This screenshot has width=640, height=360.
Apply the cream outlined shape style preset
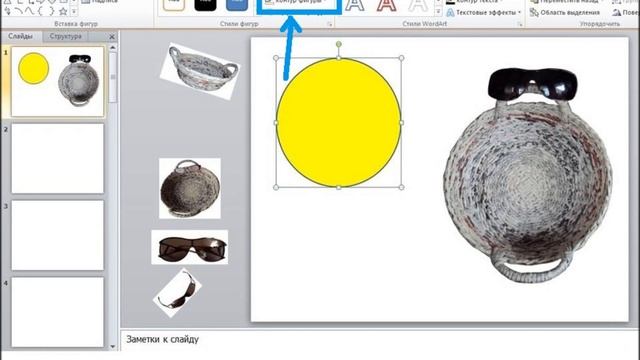pyautogui.click(x=174, y=5)
